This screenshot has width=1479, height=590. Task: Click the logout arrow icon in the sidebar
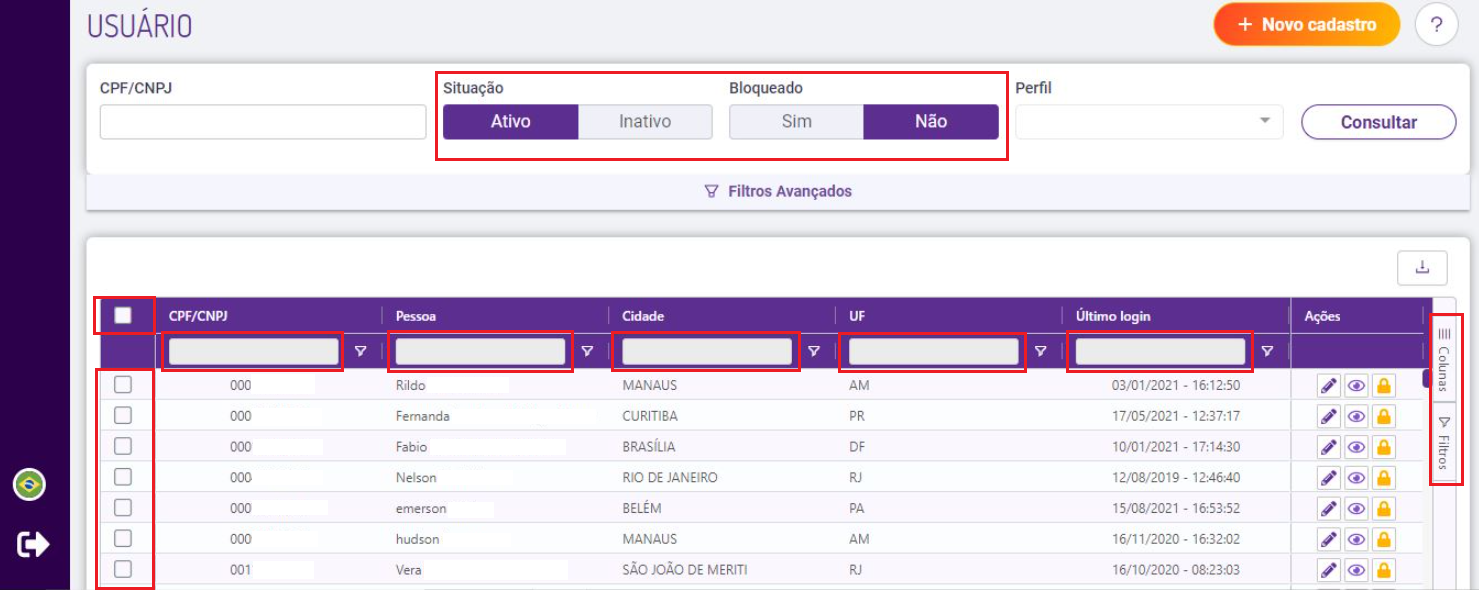32,544
